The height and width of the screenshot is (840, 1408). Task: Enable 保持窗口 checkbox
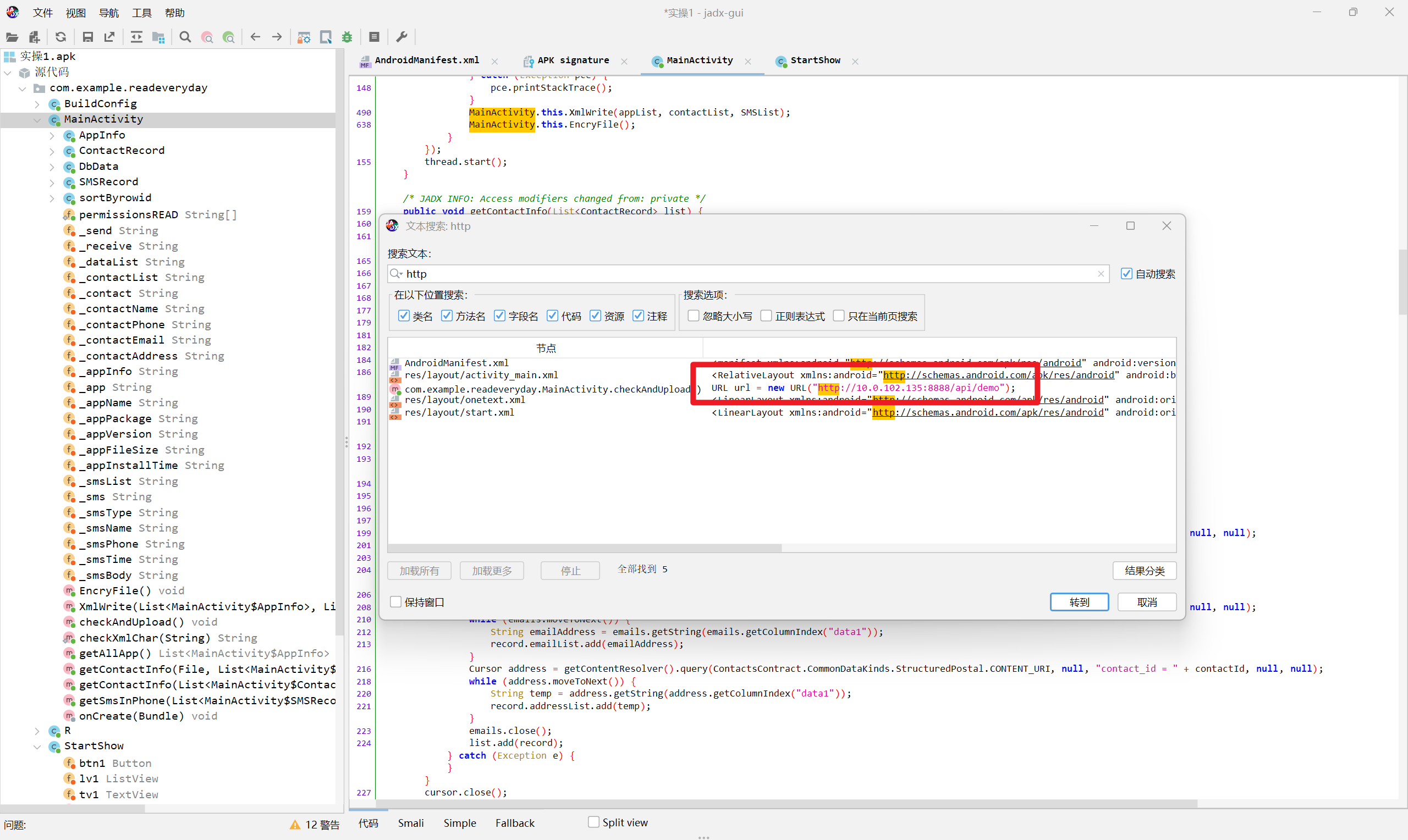pos(396,602)
